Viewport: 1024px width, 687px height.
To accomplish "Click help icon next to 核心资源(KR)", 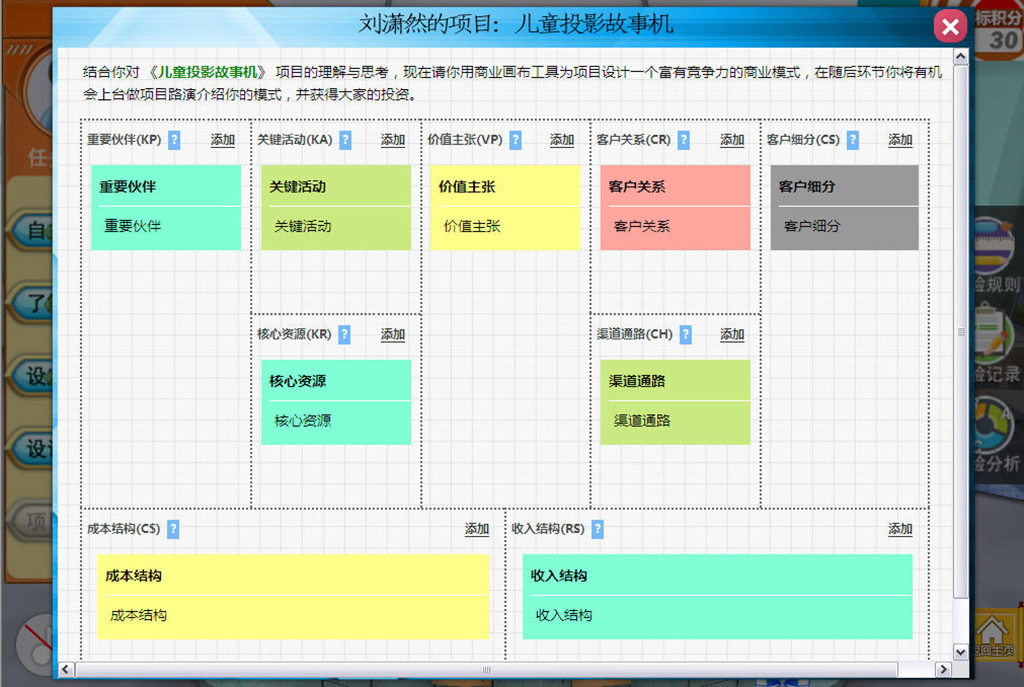I will (x=344, y=334).
